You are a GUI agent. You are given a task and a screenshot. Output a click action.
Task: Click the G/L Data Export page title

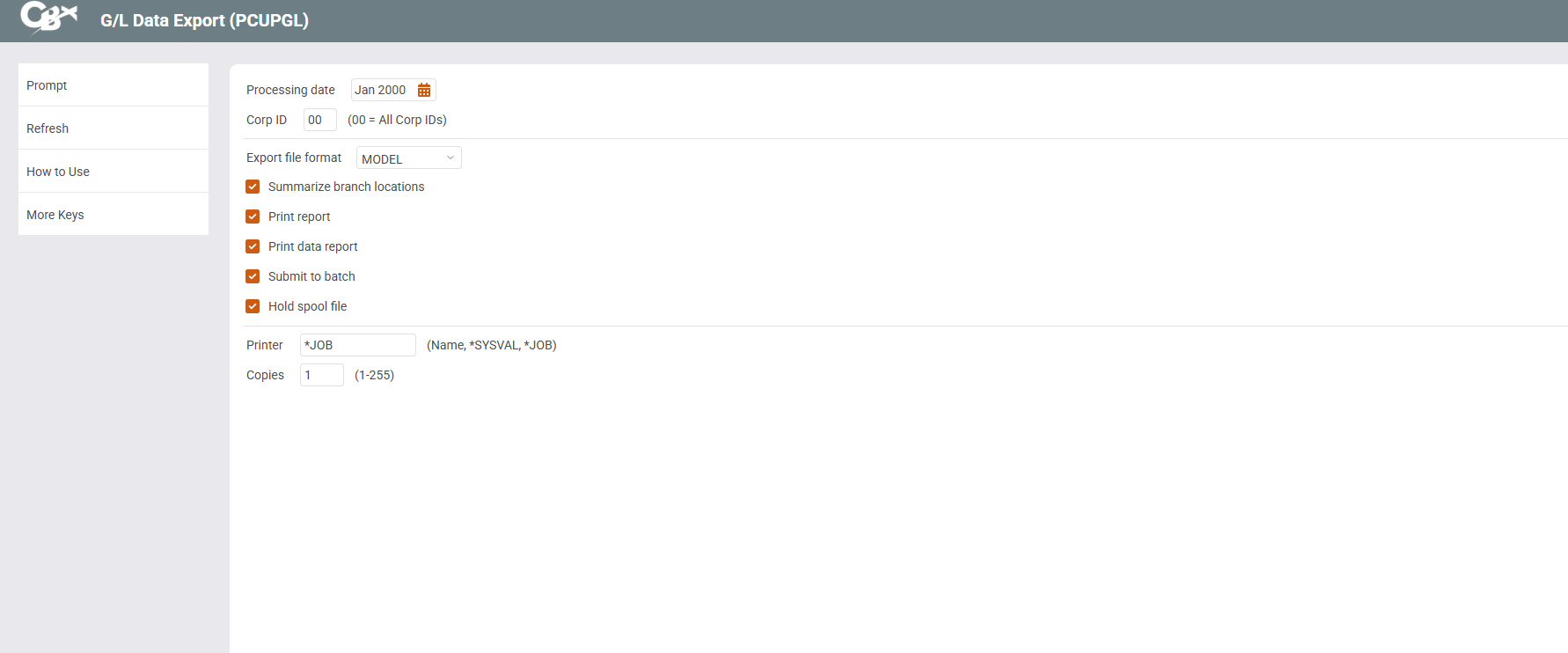coord(204,20)
